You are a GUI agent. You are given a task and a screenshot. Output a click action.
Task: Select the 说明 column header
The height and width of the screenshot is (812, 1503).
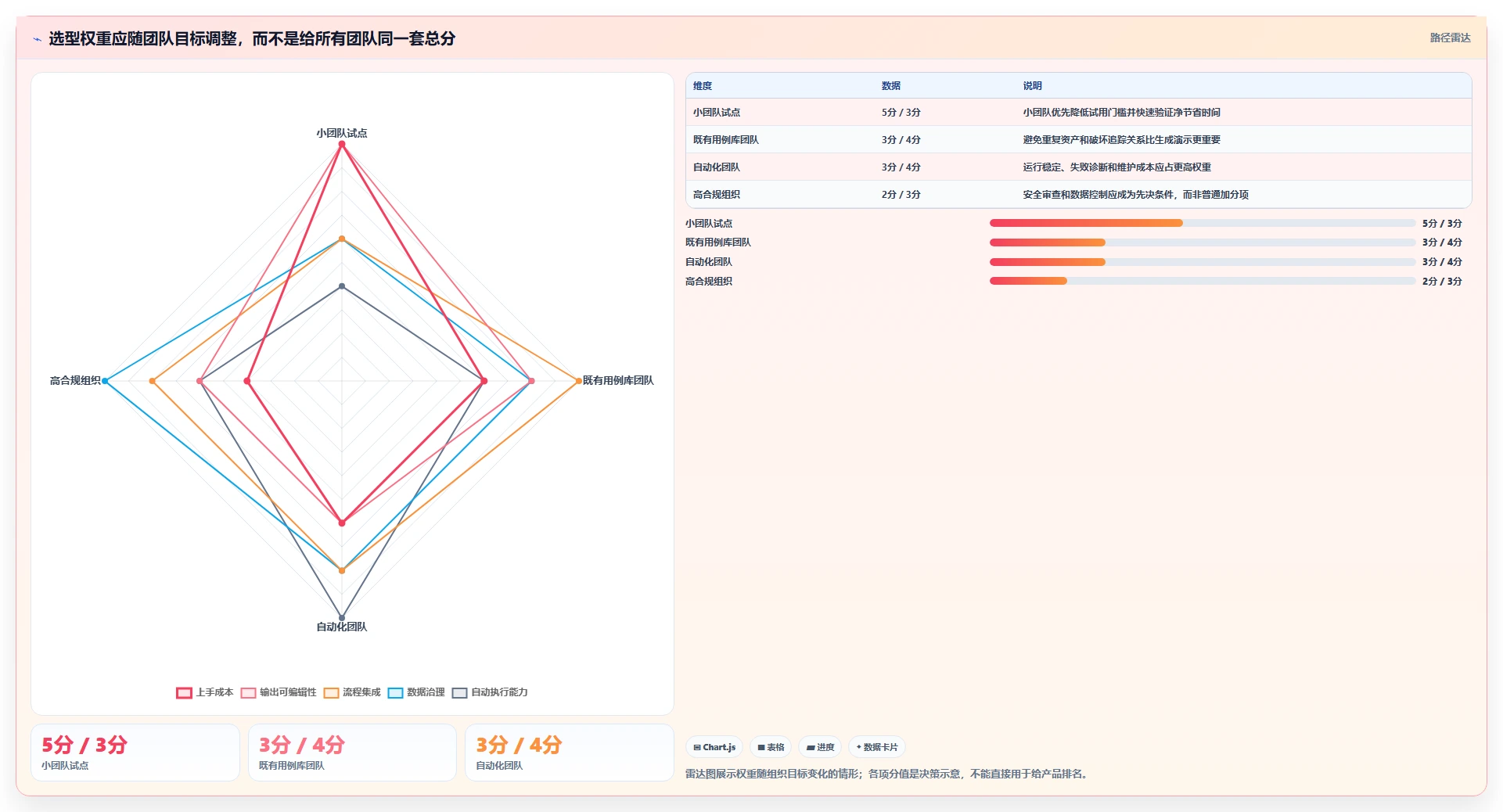pos(1033,86)
